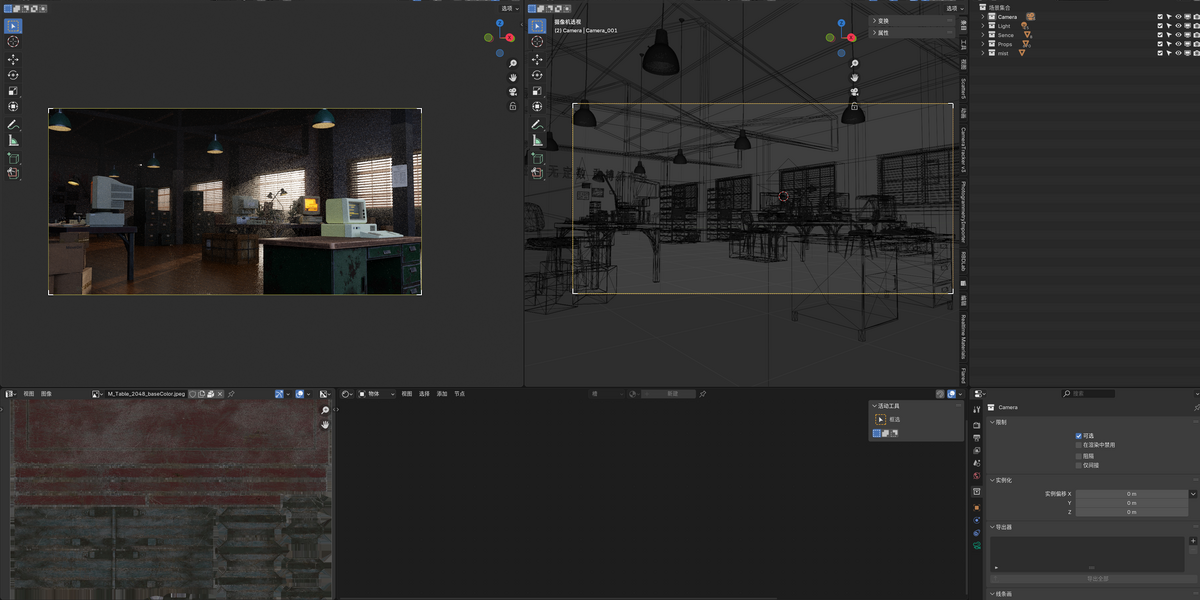Click the instance offset X value field

pyautogui.click(x=1131, y=494)
